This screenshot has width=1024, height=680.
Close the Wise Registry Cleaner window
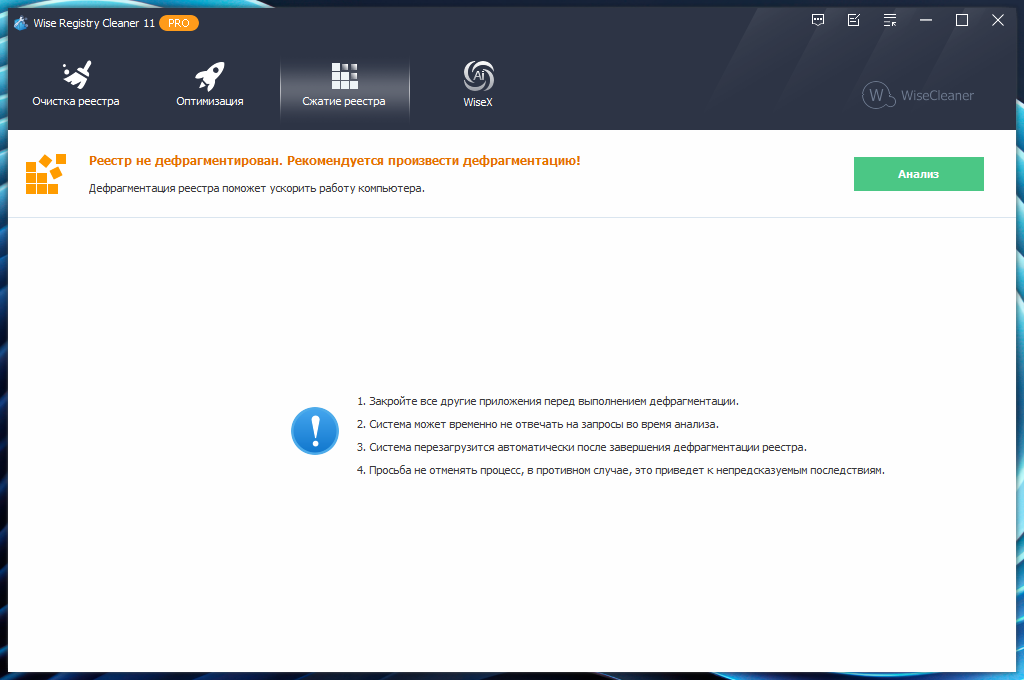point(997,20)
